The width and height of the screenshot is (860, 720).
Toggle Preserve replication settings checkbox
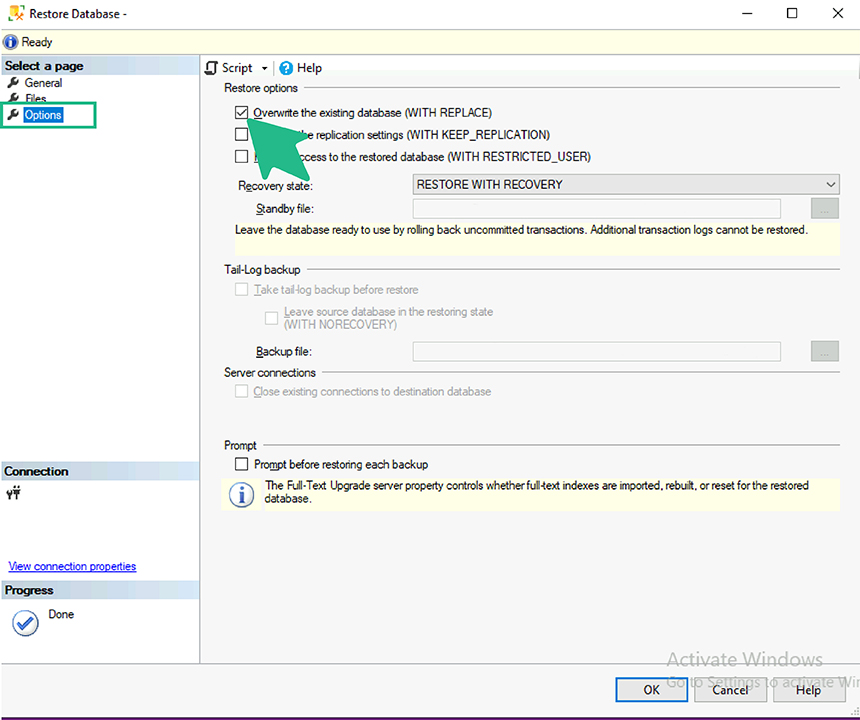(241, 134)
